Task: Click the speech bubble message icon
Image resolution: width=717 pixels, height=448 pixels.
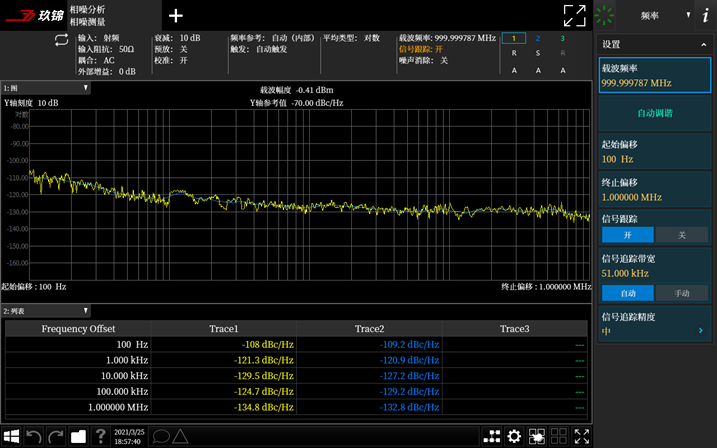Action: point(161,436)
